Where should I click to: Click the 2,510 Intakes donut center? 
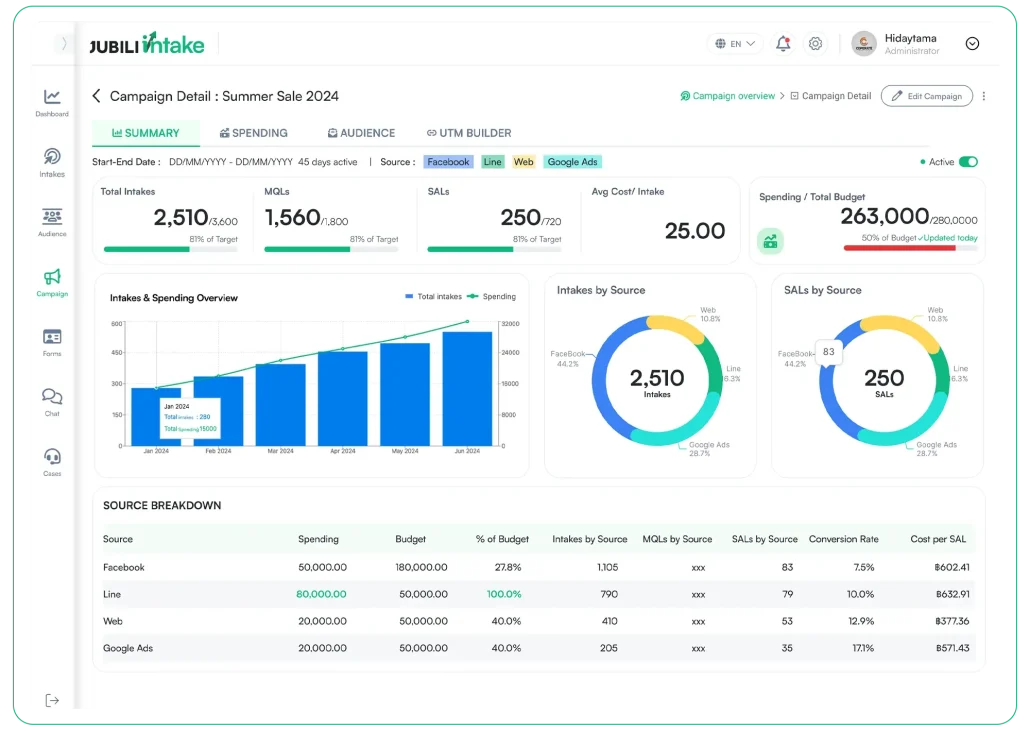pyautogui.click(x=657, y=382)
